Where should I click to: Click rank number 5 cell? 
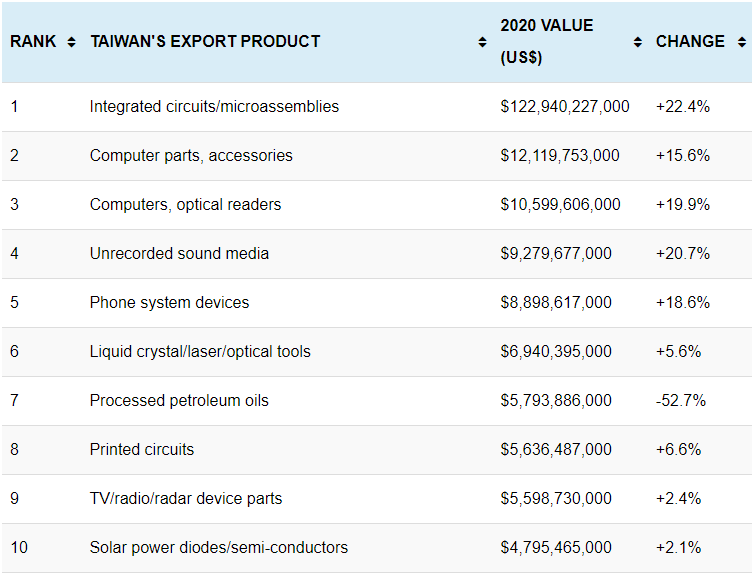click(x=14, y=302)
